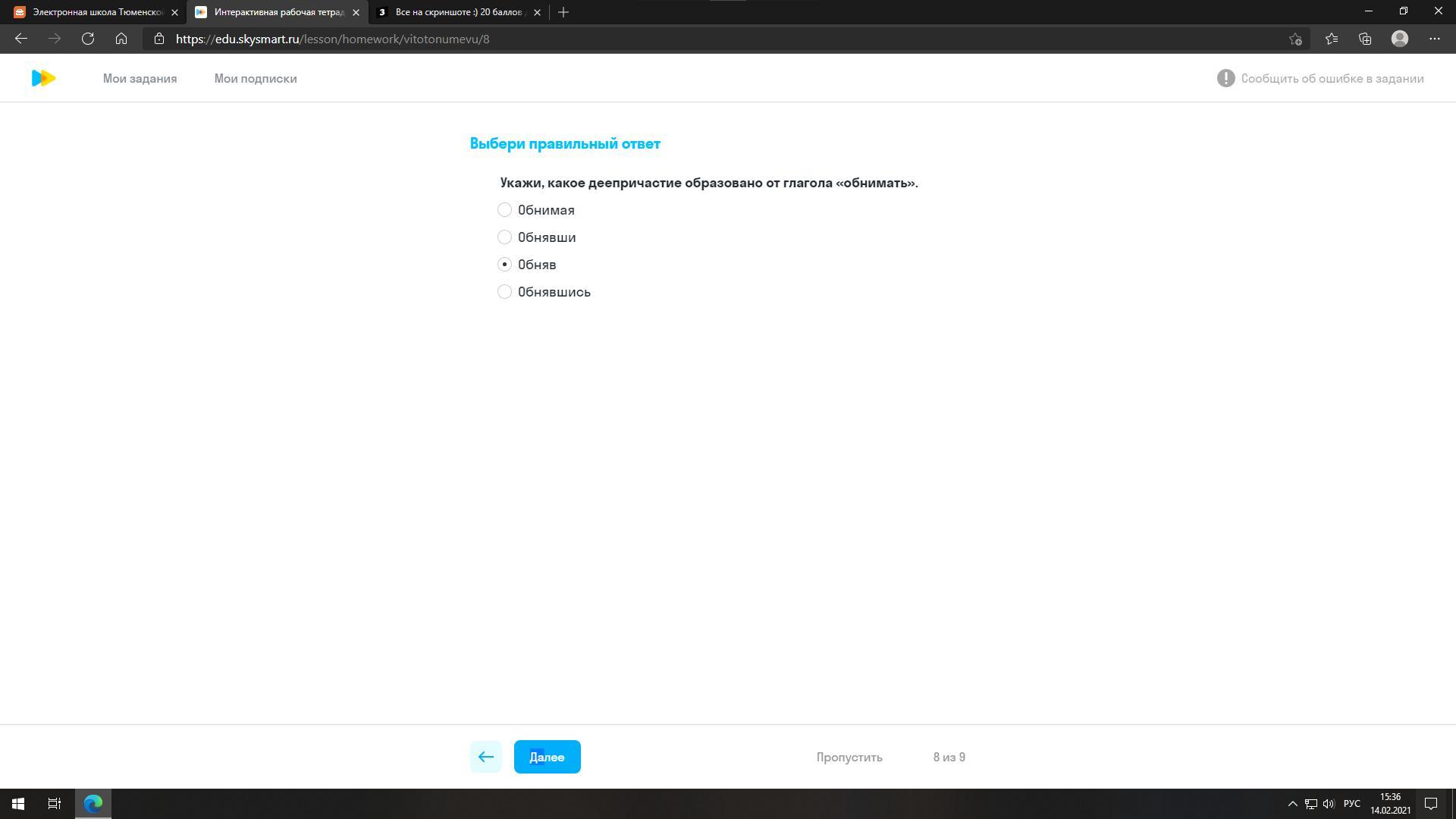Viewport: 1456px width, 819px height.
Task: Choose the «Обнявшись» radio option
Action: 505,292
